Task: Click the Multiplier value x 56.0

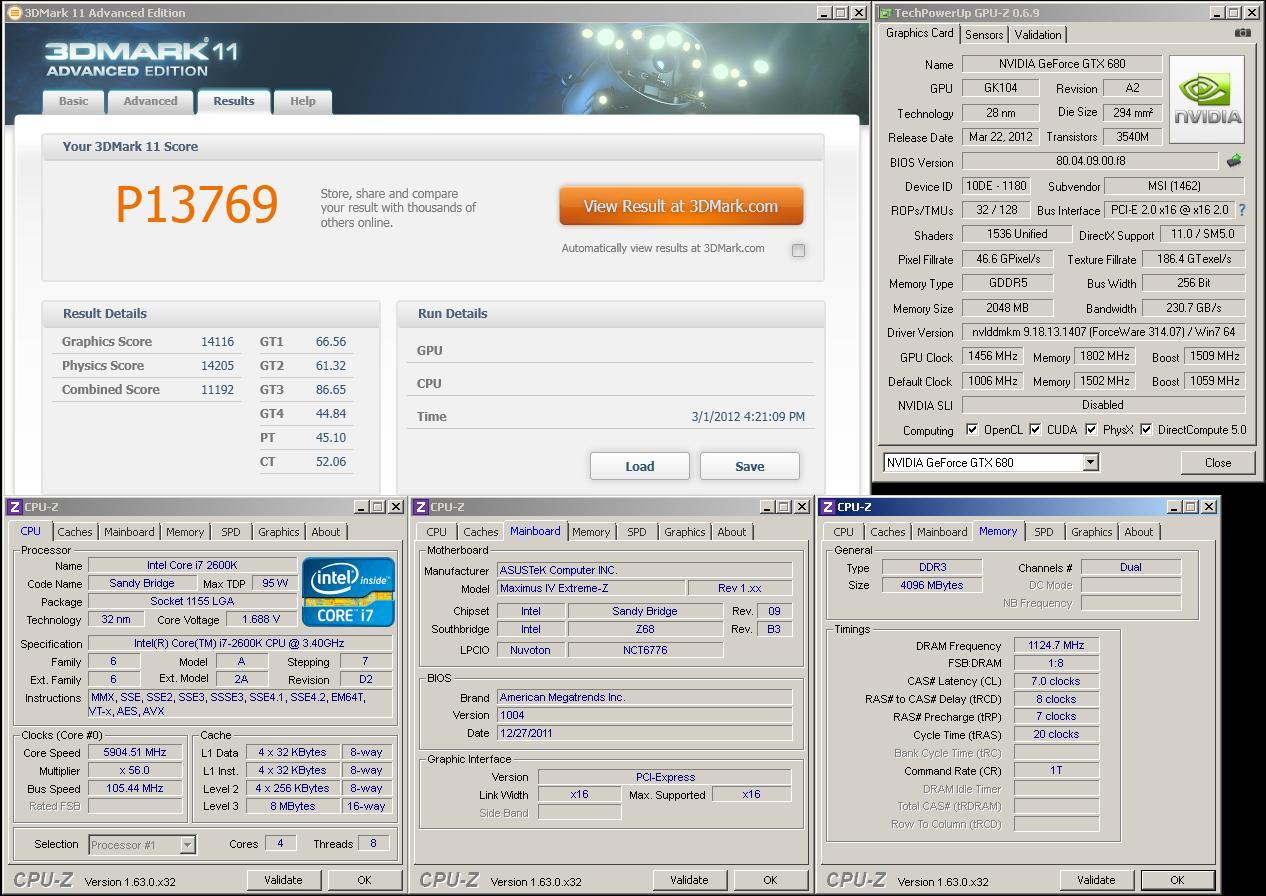Action: pyautogui.click(x=135, y=770)
